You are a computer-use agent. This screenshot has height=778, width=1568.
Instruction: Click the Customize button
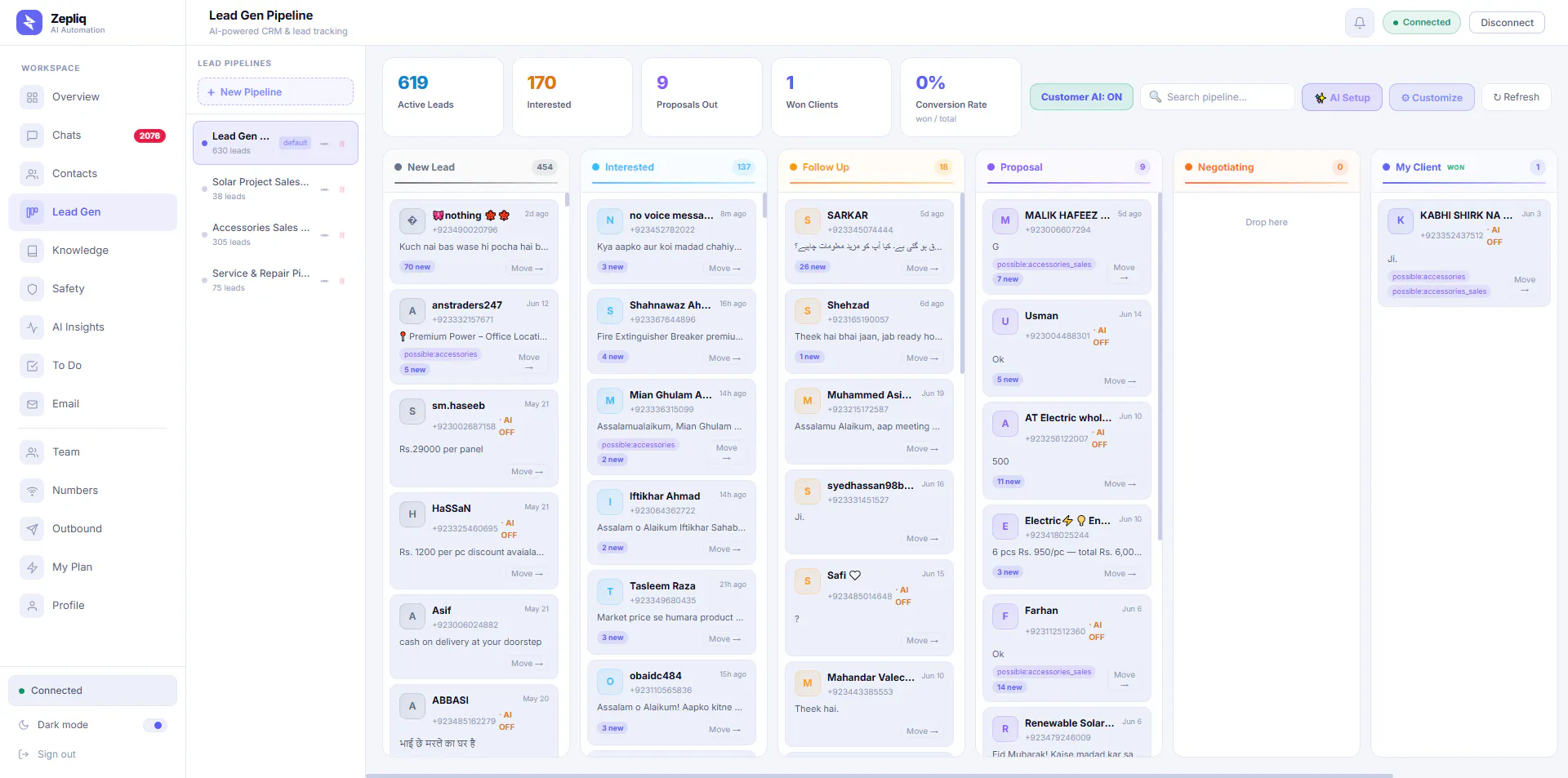point(1432,97)
